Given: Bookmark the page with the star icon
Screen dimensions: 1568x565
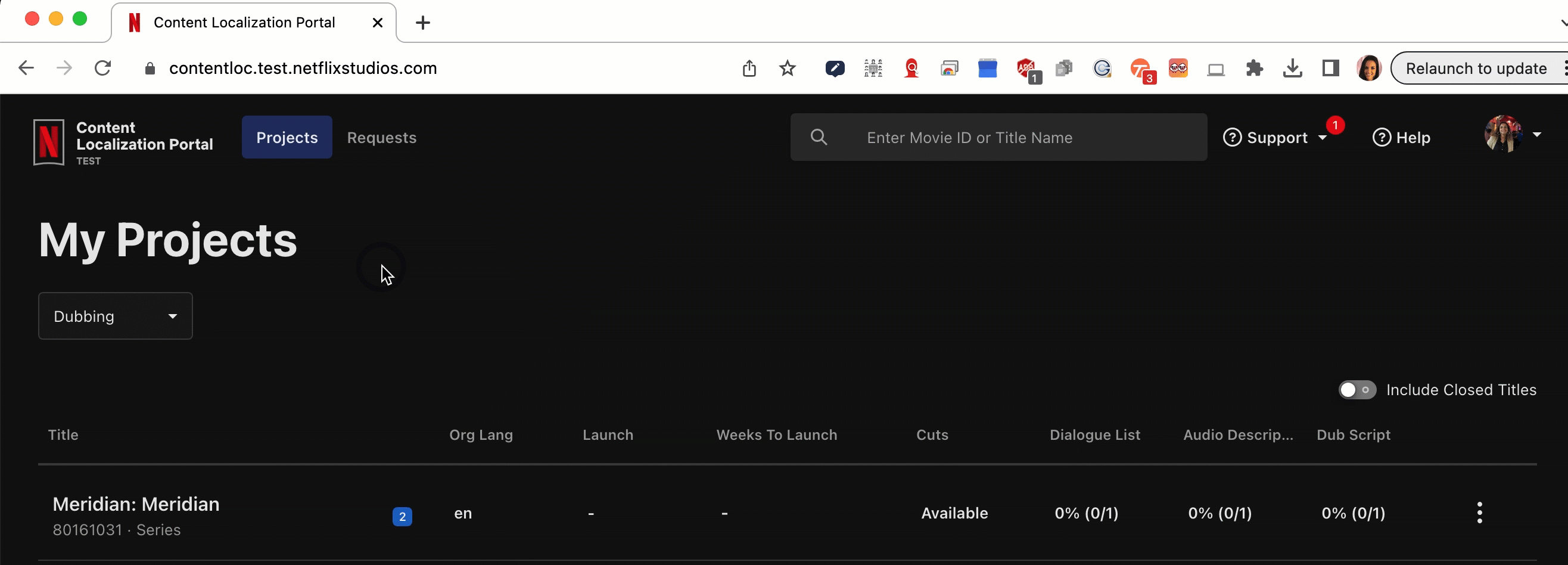Looking at the screenshot, I should 787,68.
